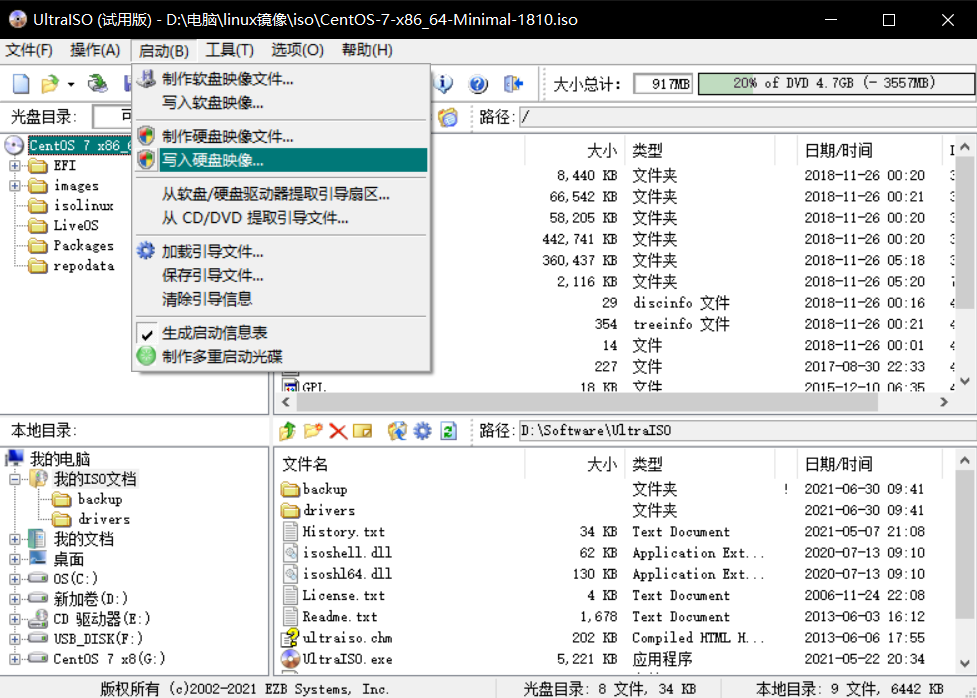Viewport: 977px width, 698px height.
Task: Toggle the 生成启动信息表 checked menu item
Action: pyautogui.click(x=281, y=333)
